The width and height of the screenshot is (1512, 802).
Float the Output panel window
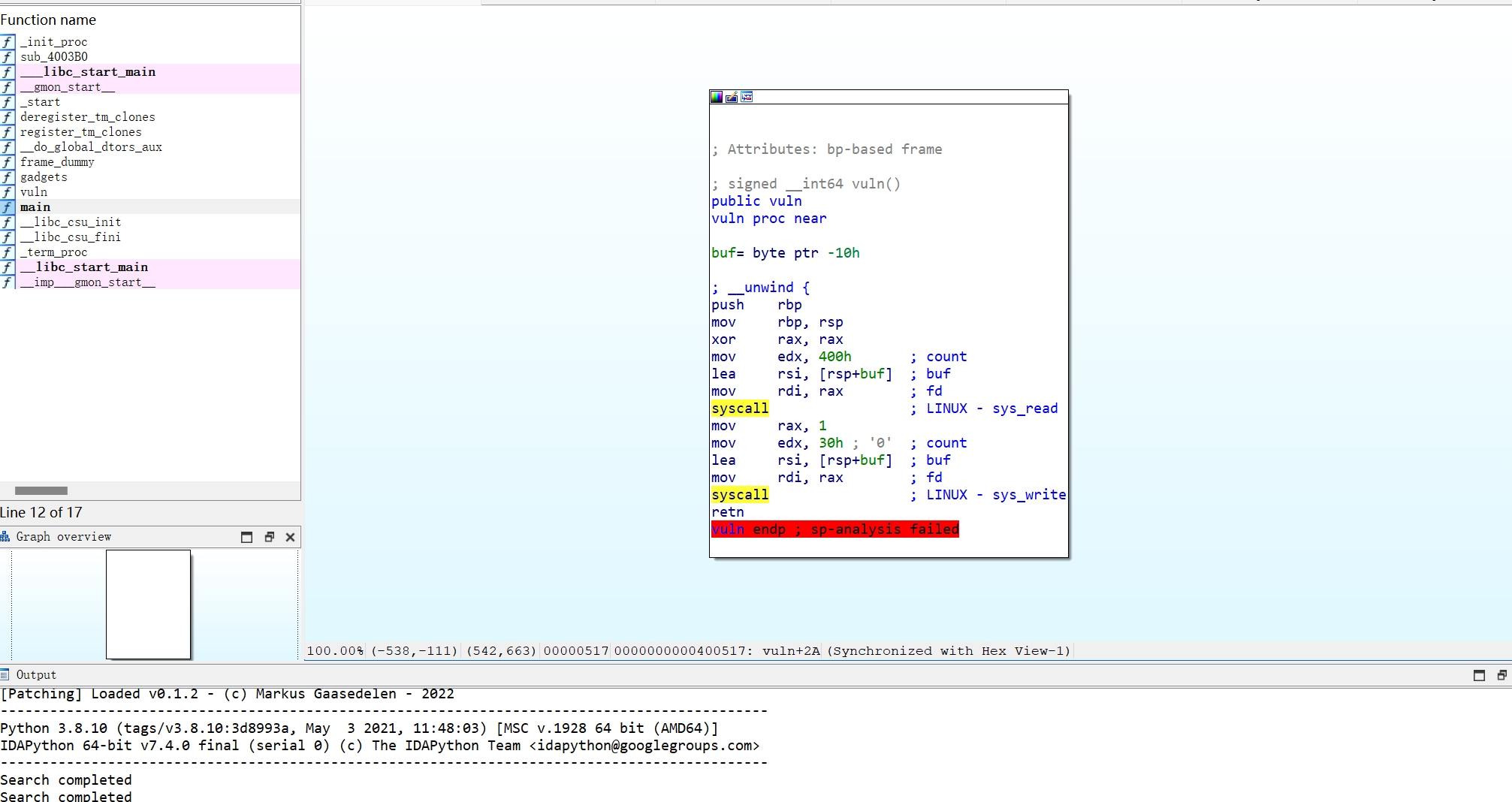pos(1501,675)
